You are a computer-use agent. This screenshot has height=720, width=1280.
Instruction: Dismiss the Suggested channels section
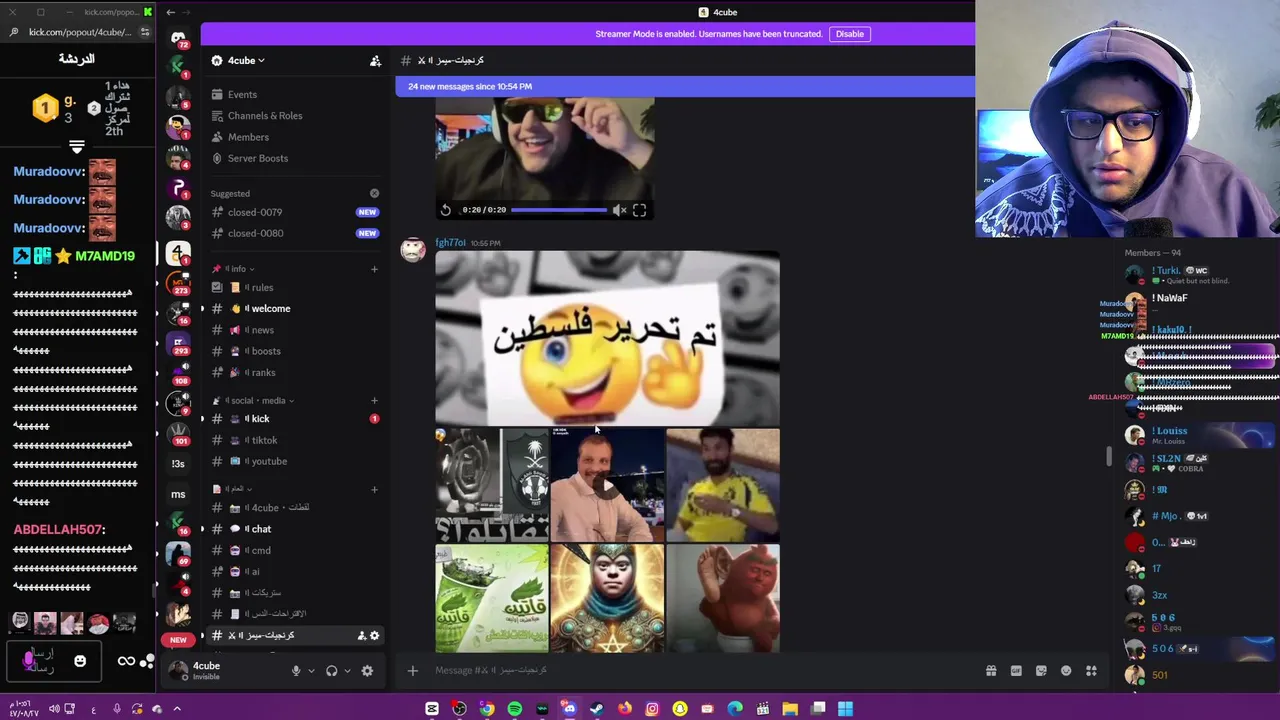374,193
